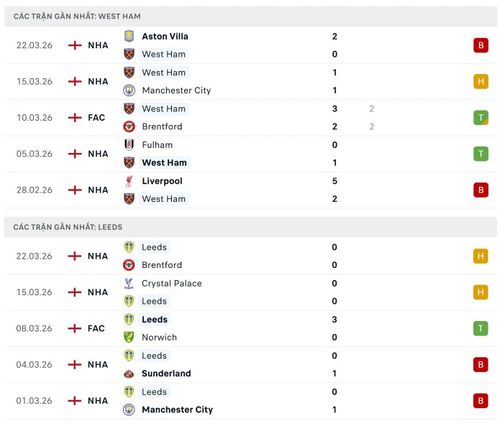Open the Brentford team link in West Ham FAC match
This screenshot has width=500, height=426.
(162, 127)
